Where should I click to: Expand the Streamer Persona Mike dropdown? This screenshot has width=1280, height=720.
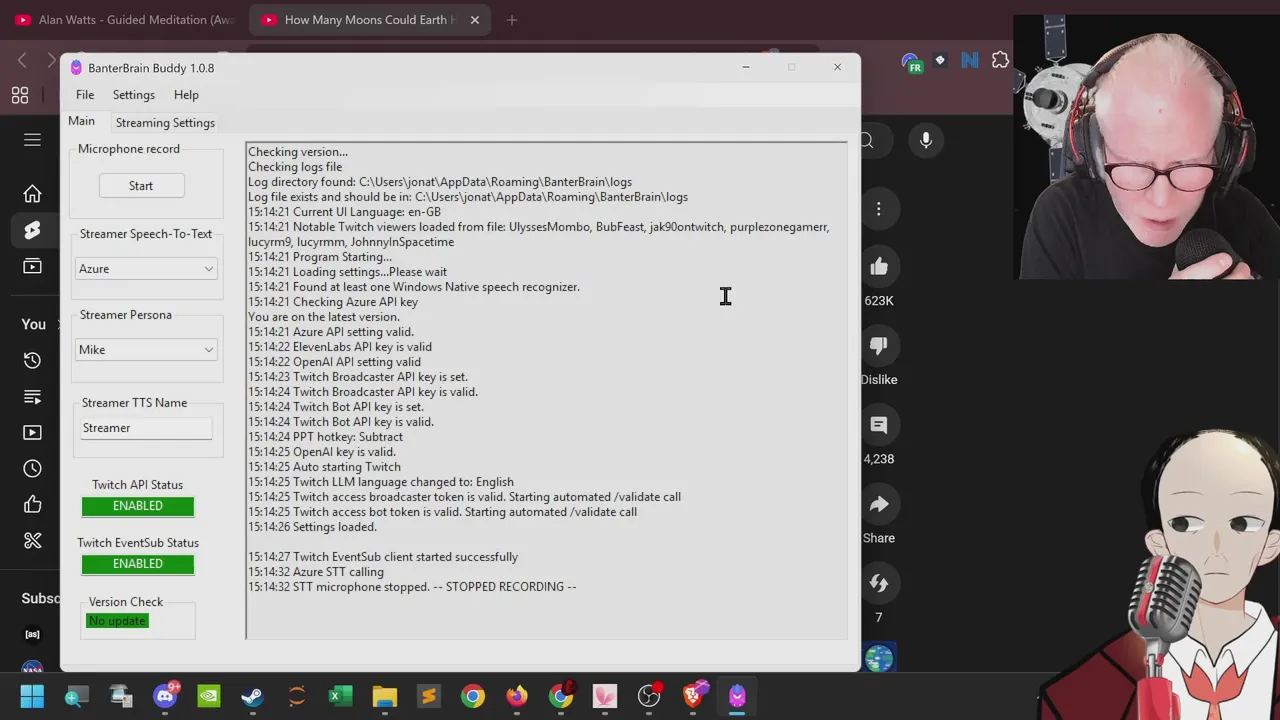click(x=147, y=350)
